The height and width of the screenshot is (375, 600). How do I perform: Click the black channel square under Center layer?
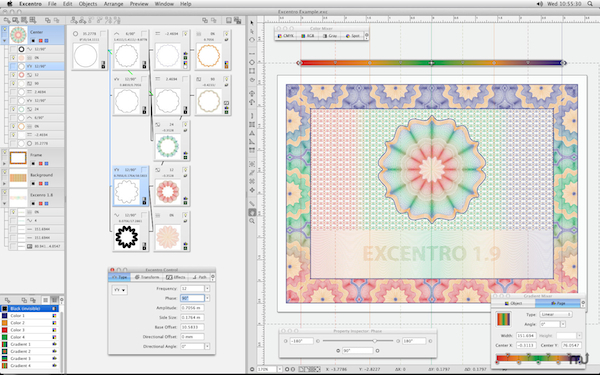coord(33,41)
